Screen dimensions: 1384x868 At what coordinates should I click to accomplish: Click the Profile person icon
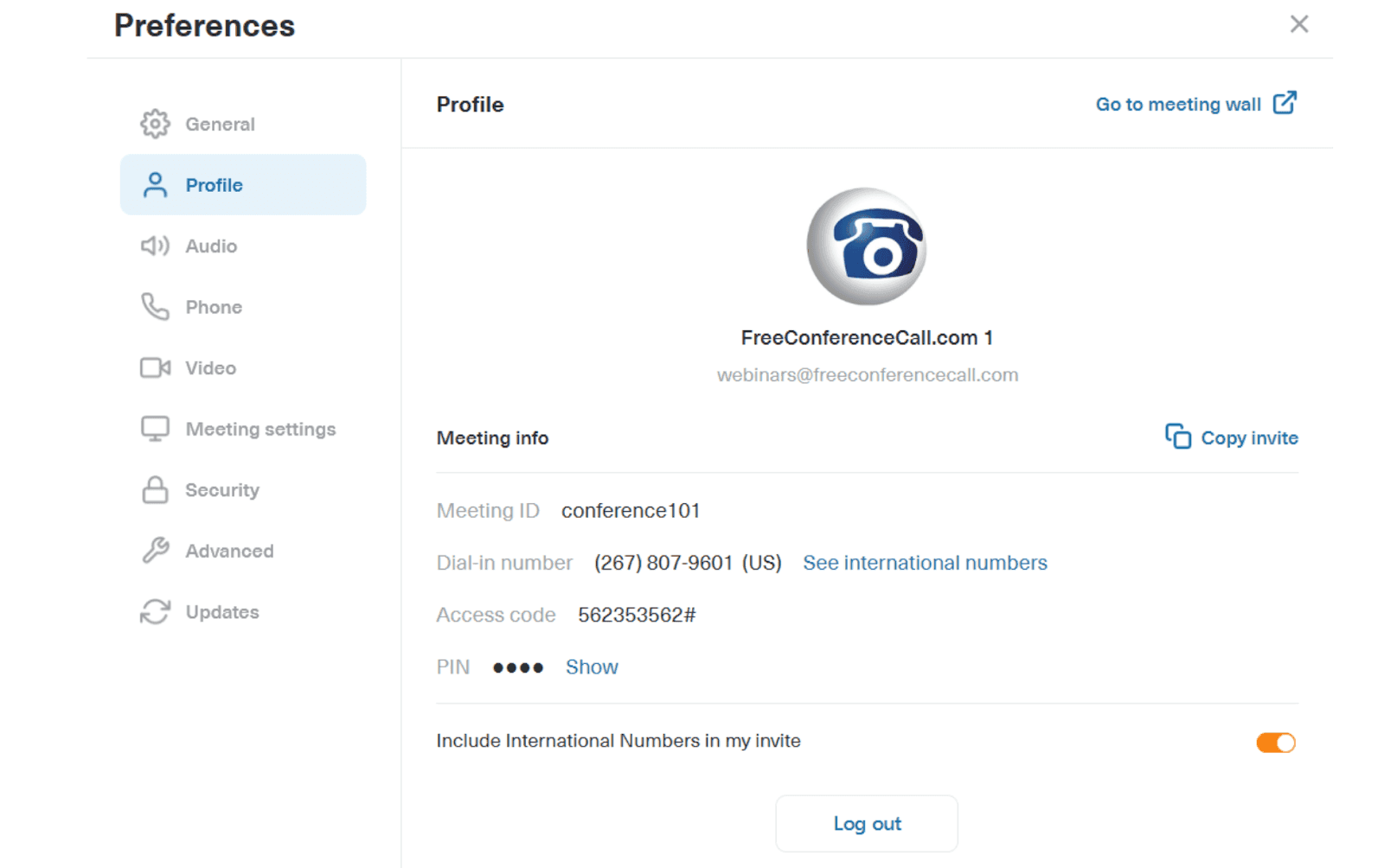click(x=155, y=185)
